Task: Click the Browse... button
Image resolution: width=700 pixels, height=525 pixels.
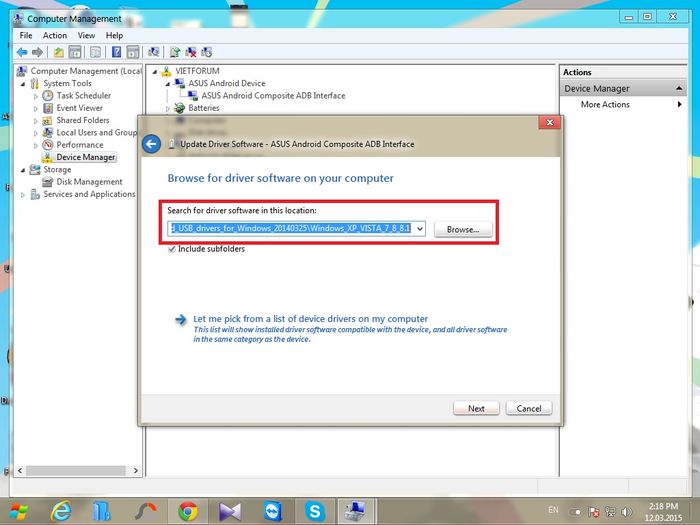Action: pos(463,229)
